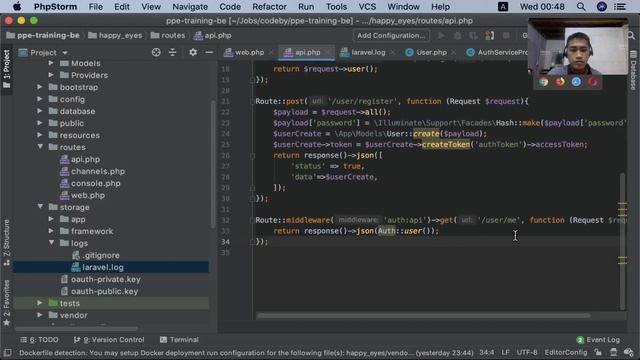Click the tool window toggle icon in status bar
640x360 pixels.
tap(7, 353)
